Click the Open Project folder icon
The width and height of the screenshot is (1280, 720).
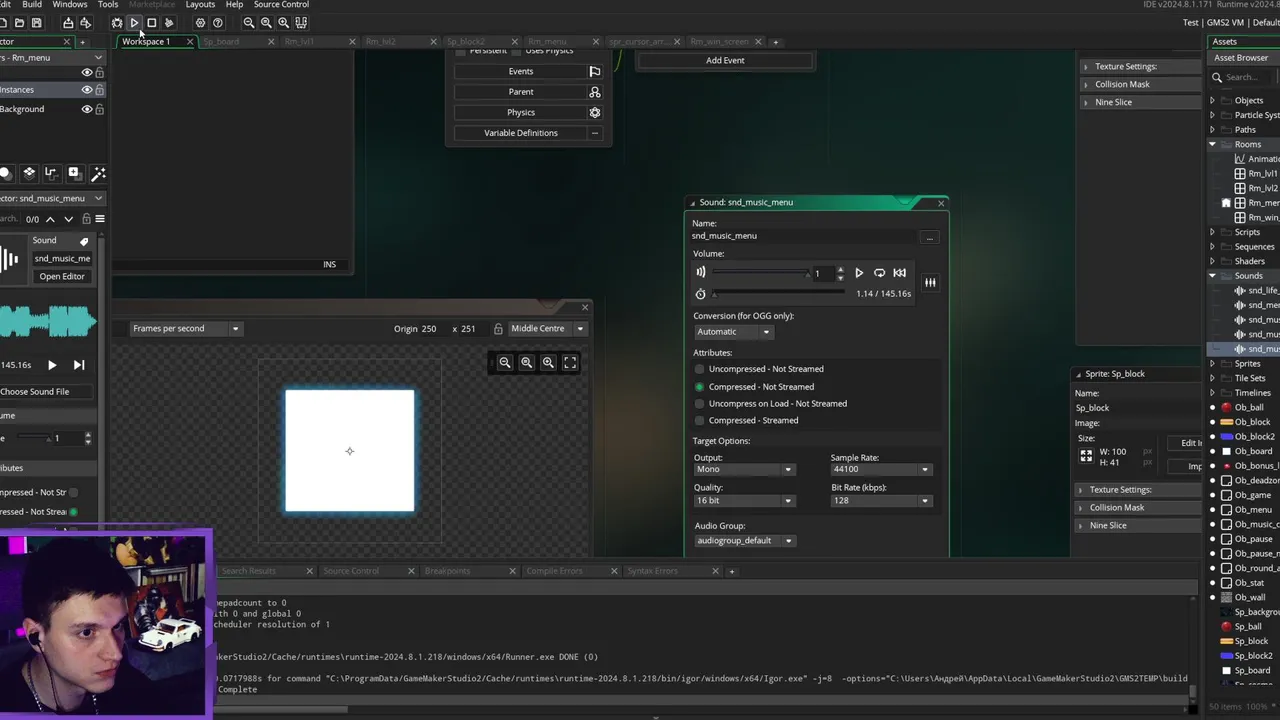(x=19, y=22)
